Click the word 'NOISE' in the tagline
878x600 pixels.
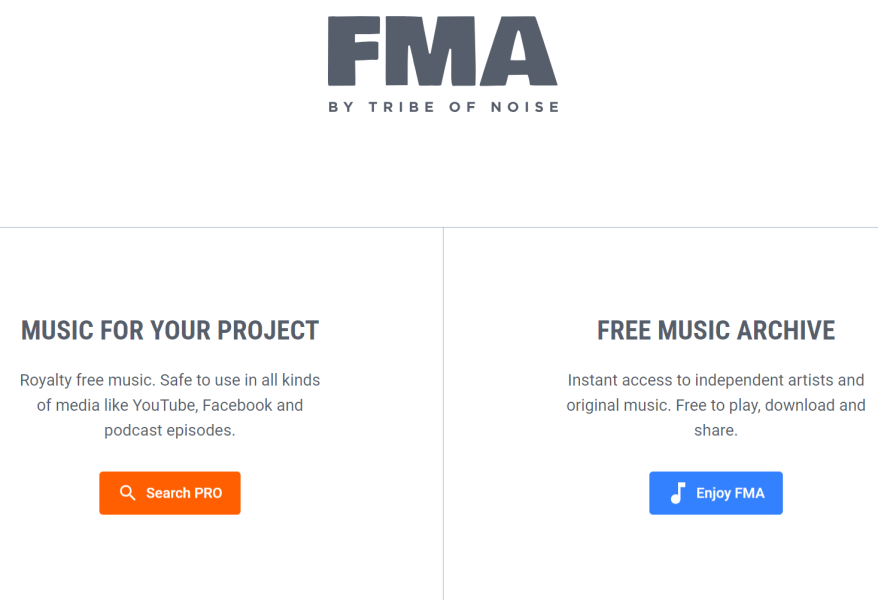525,107
